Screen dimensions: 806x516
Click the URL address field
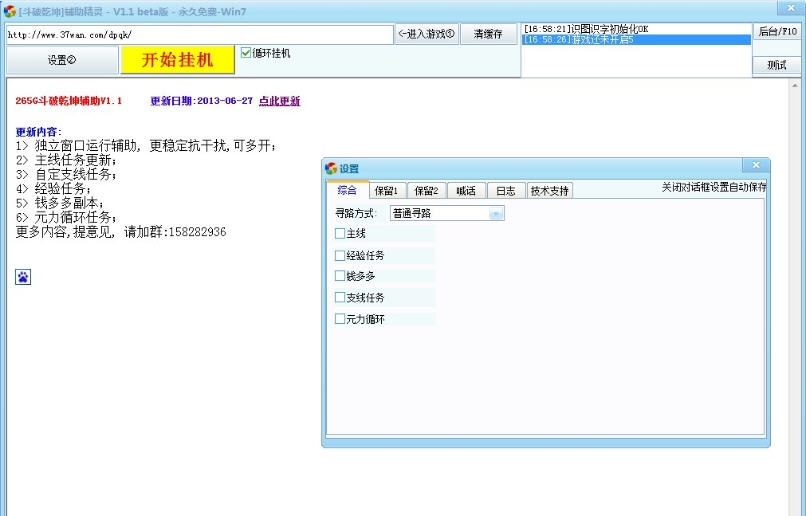[199, 35]
